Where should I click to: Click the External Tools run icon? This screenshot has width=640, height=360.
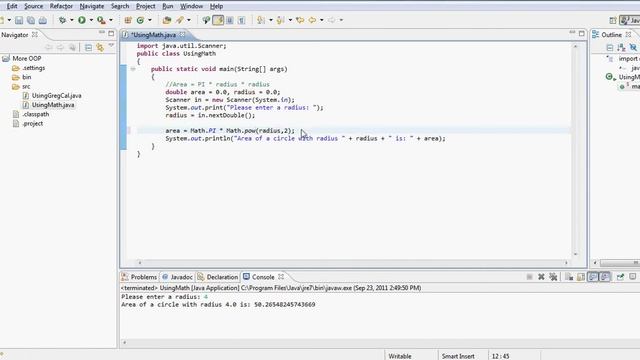(x=101, y=20)
